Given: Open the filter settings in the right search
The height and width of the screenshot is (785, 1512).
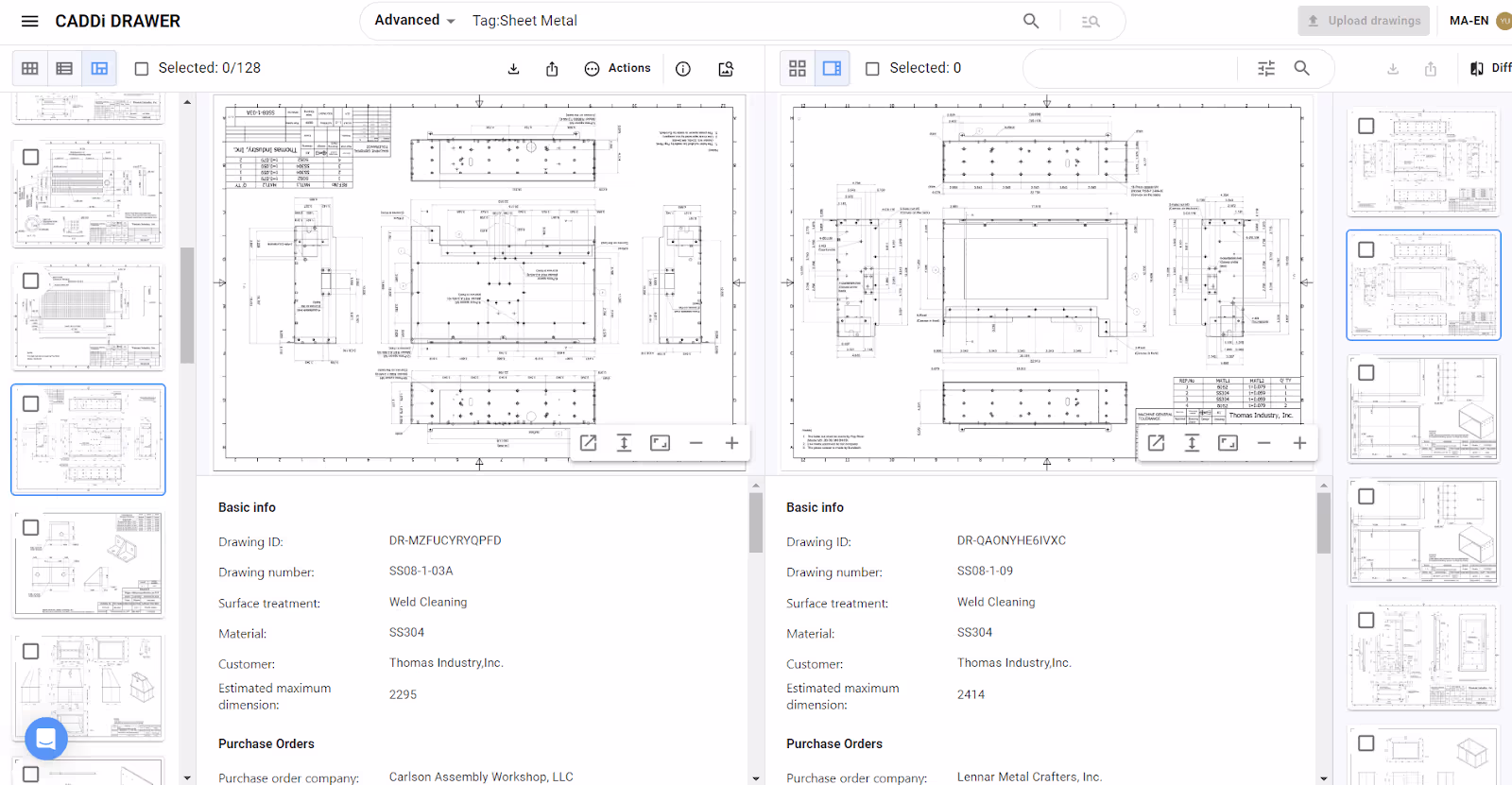Looking at the screenshot, I should click(x=1266, y=68).
